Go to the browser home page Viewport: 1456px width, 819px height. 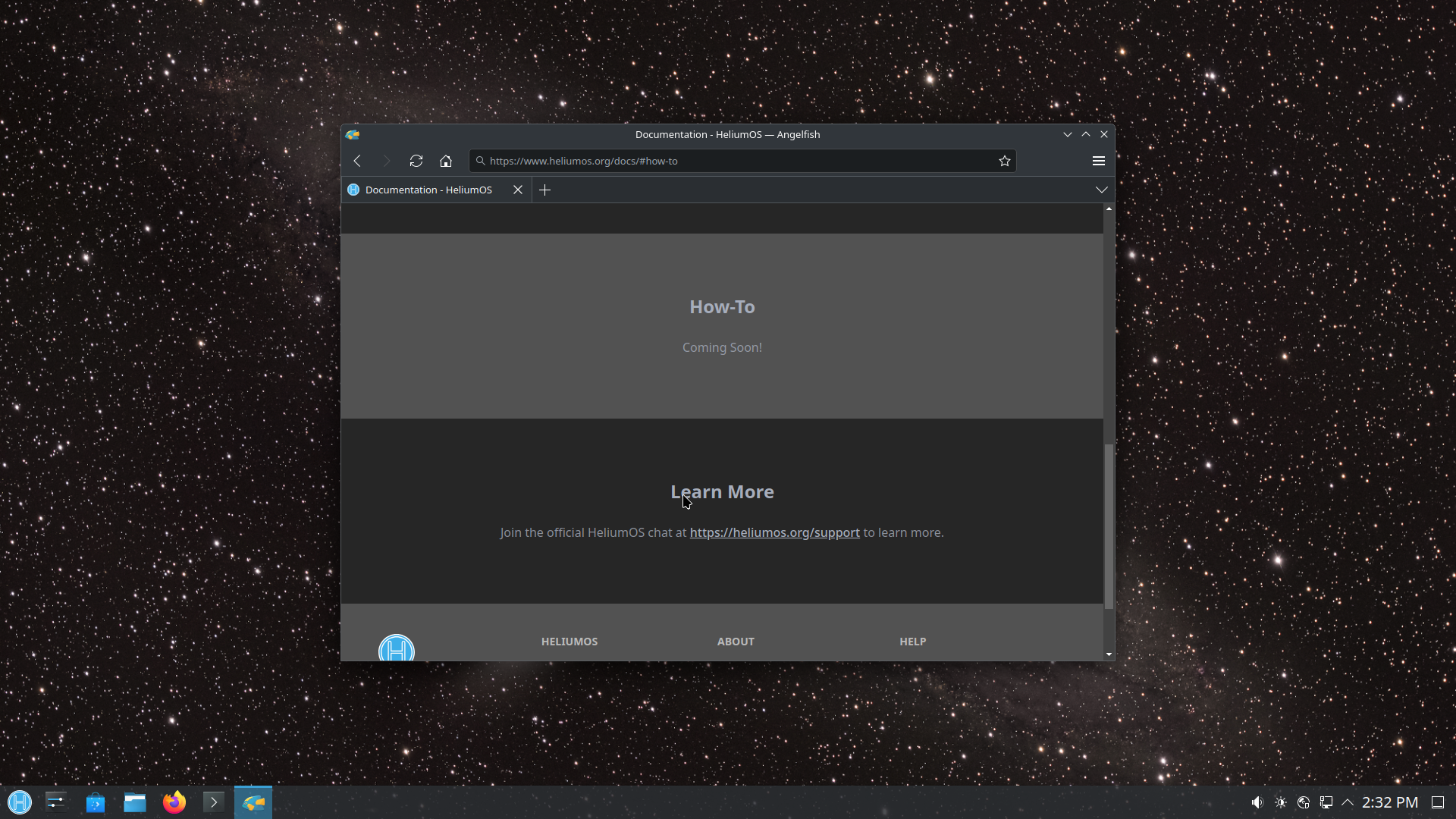tap(446, 161)
